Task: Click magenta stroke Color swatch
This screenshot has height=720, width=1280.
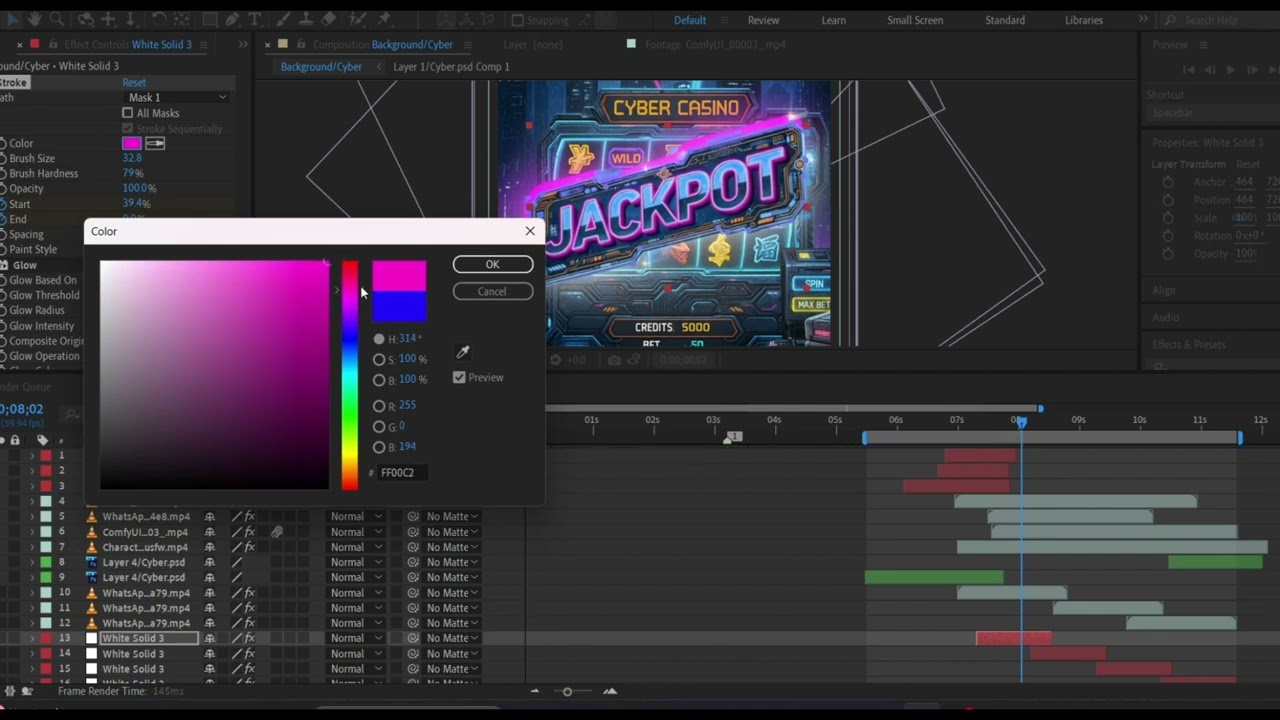Action: coord(132,143)
